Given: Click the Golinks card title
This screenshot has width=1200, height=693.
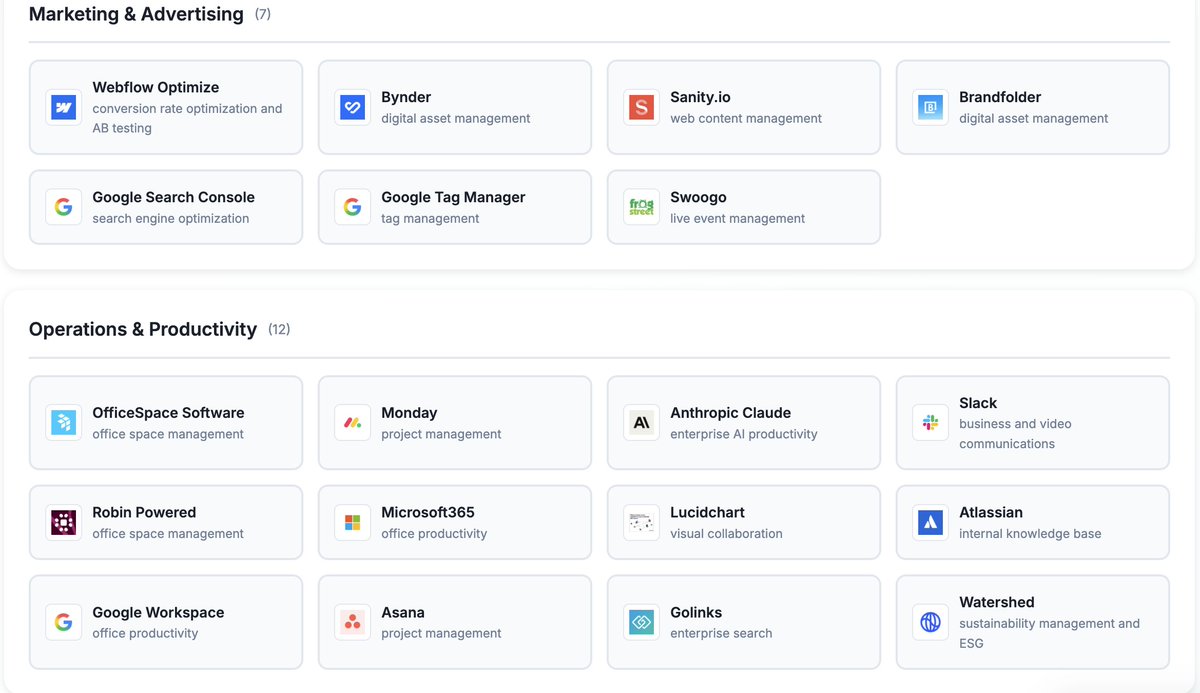Looking at the screenshot, I should (x=696, y=612).
